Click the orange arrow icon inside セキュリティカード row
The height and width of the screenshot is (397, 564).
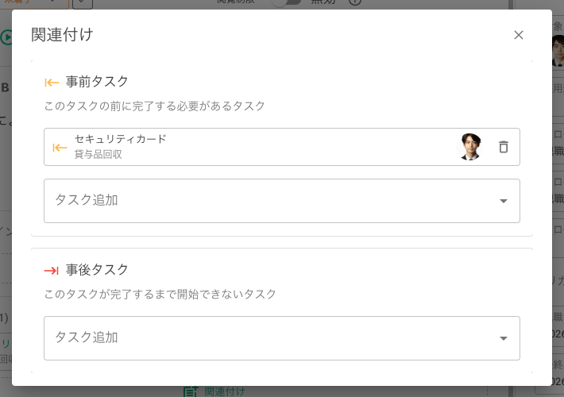click(x=60, y=147)
